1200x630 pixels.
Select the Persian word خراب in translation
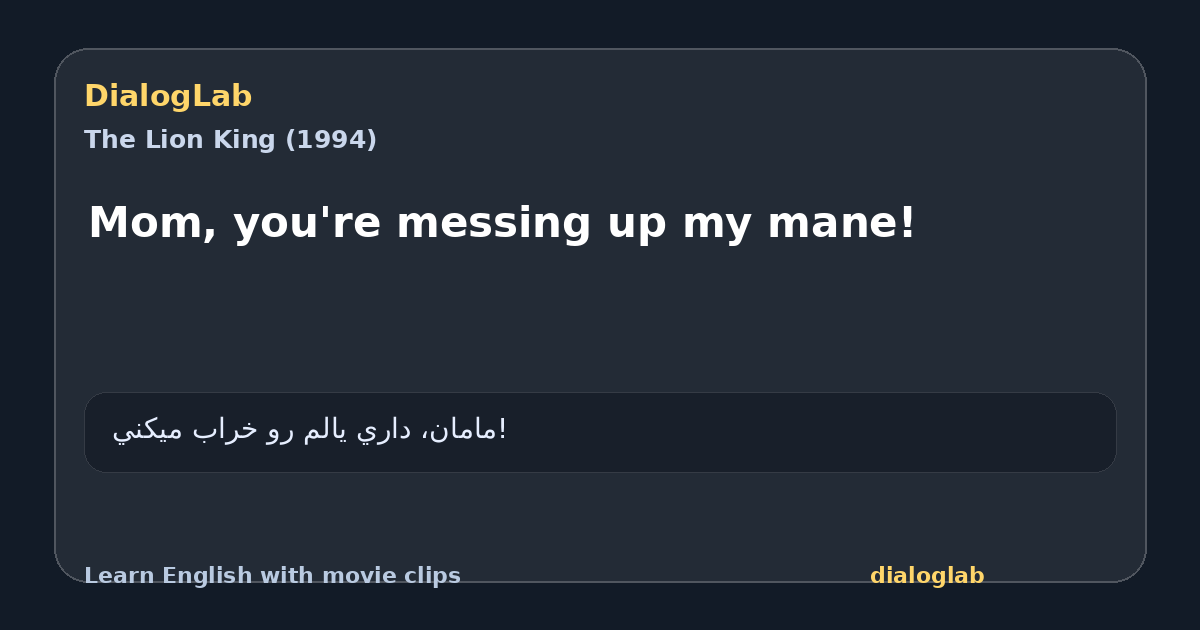point(224,430)
